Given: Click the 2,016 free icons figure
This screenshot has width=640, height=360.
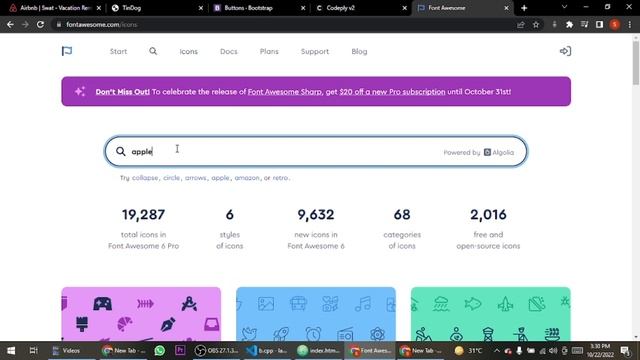Looking at the screenshot, I should coord(488,215).
